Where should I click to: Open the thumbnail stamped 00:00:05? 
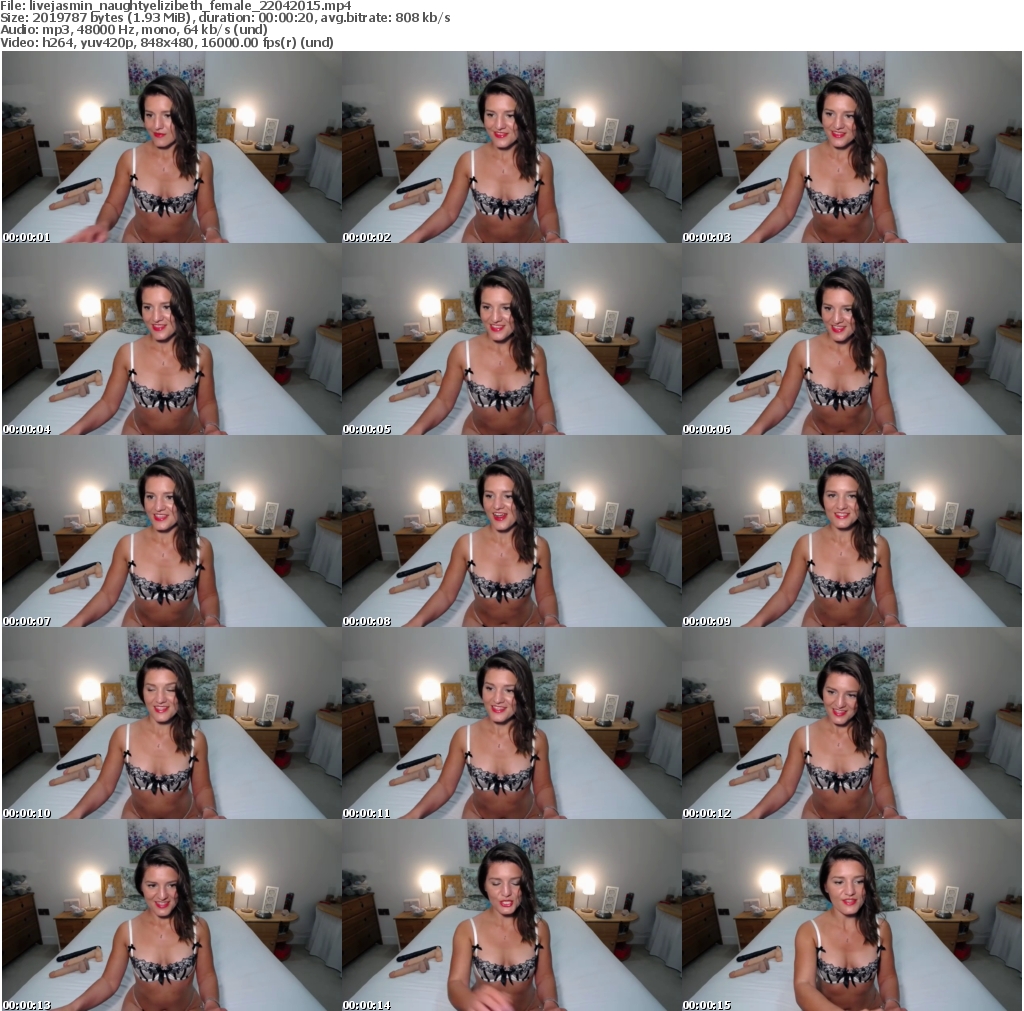point(511,340)
